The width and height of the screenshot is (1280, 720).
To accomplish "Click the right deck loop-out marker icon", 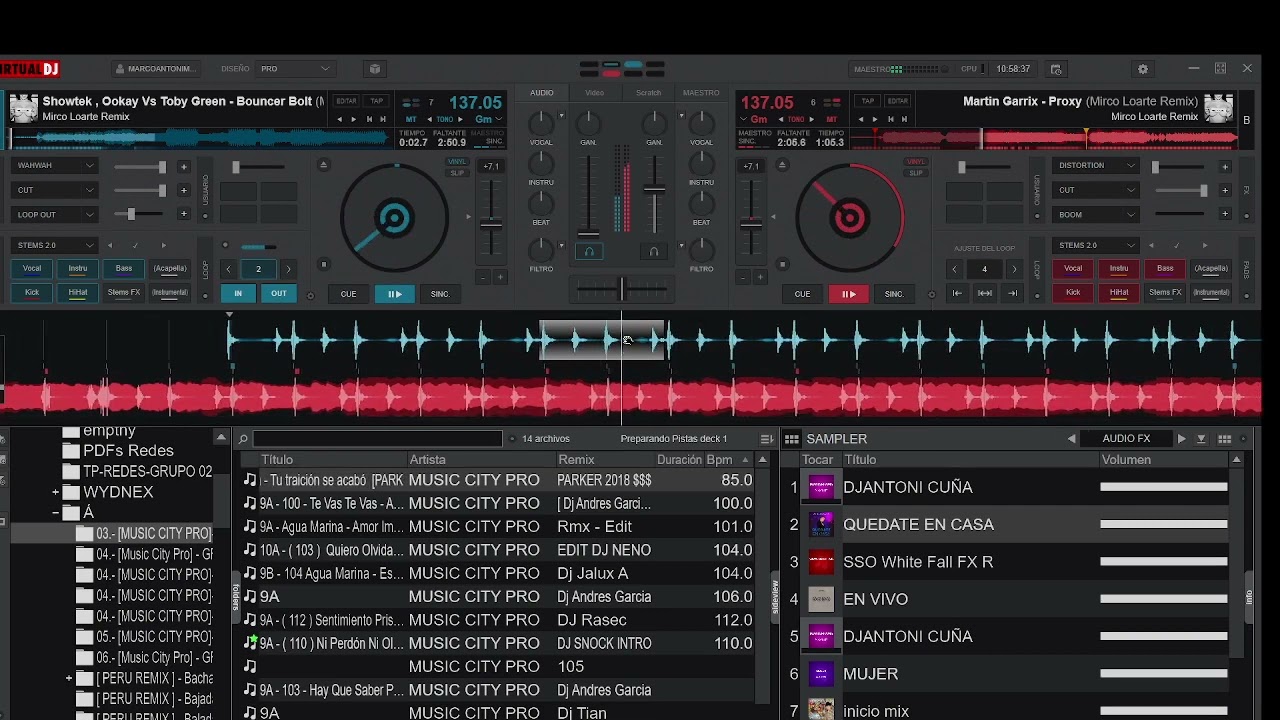I will pos(1013,293).
